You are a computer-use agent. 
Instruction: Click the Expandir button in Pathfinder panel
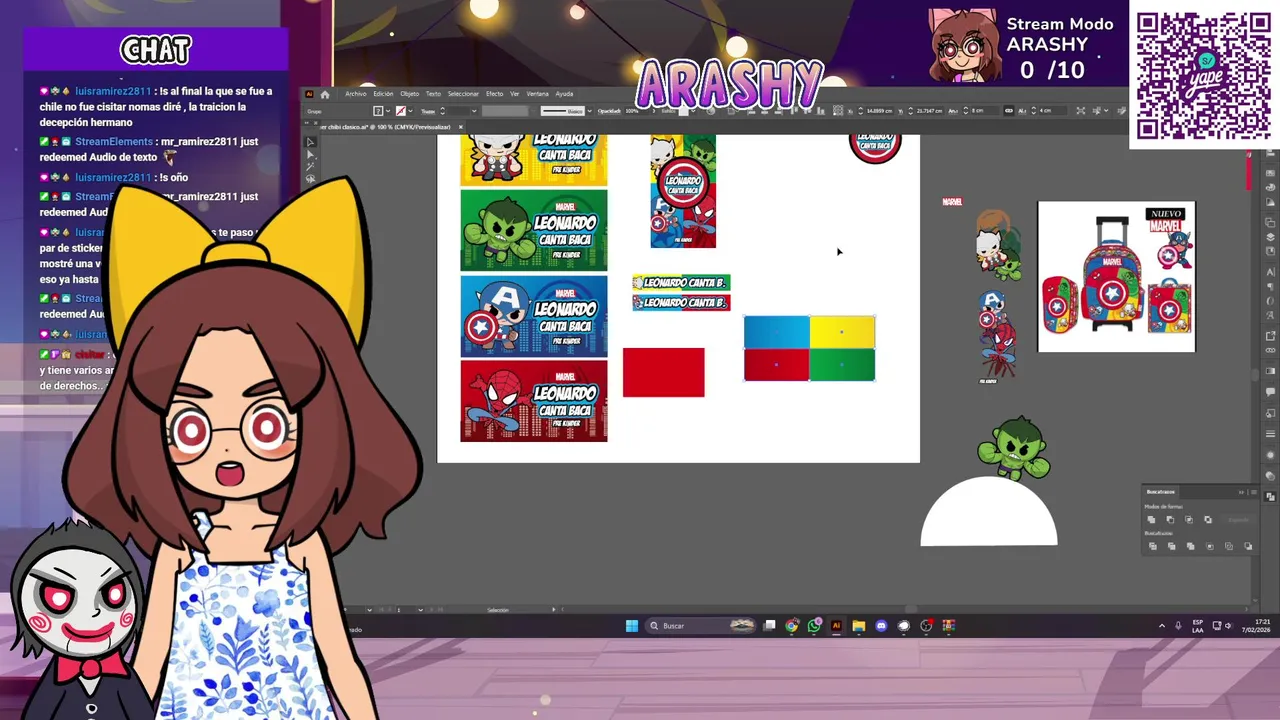(x=1238, y=520)
